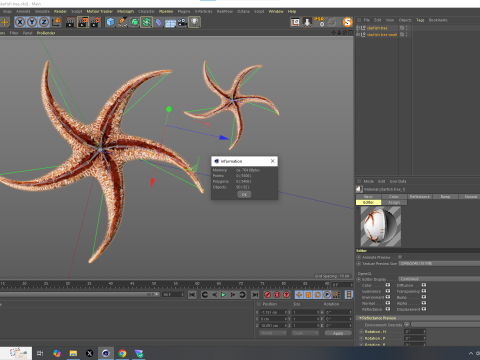Click the orange S plugin icon
Screen dimensions: 480x360
pyautogui.click(x=347, y=22)
